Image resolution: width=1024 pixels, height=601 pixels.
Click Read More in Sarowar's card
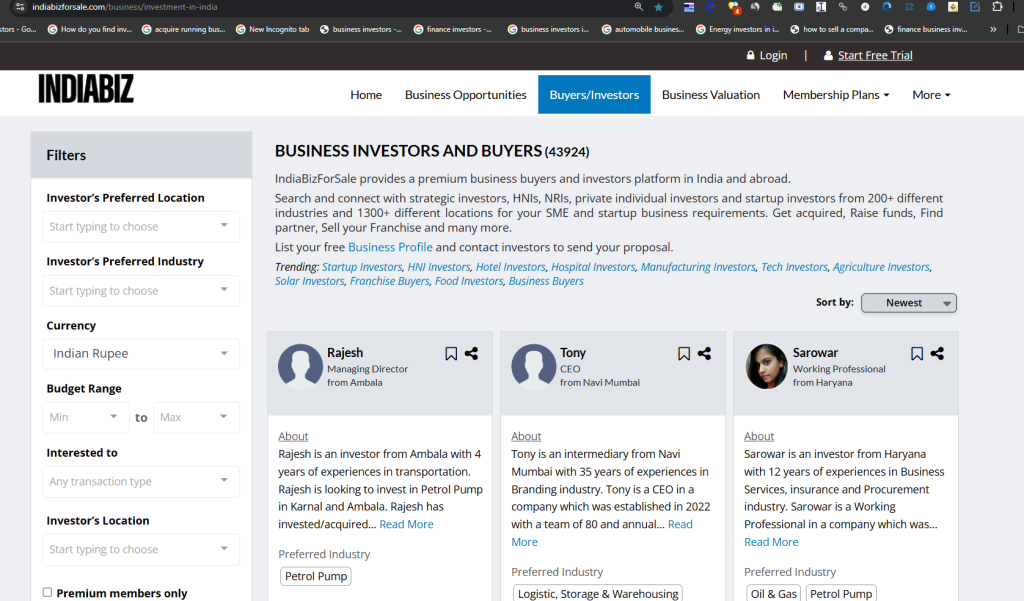click(771, 542)
